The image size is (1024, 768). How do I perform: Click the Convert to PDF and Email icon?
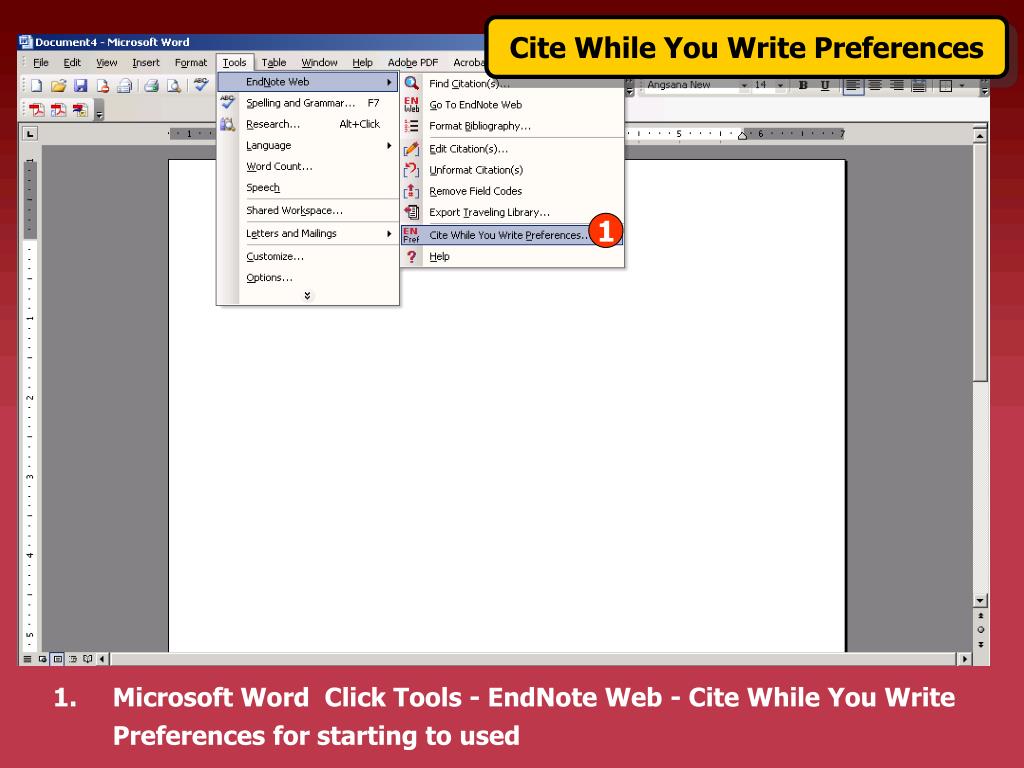coord(59,110)
